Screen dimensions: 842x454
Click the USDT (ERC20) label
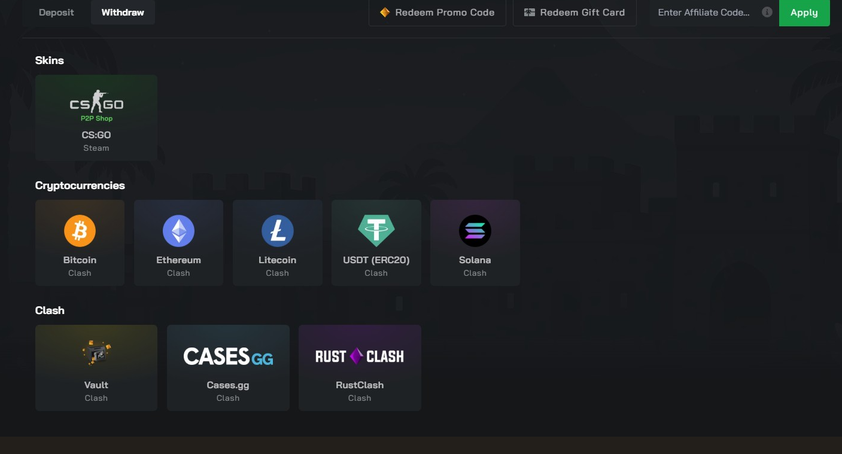[x=376, y=260]
